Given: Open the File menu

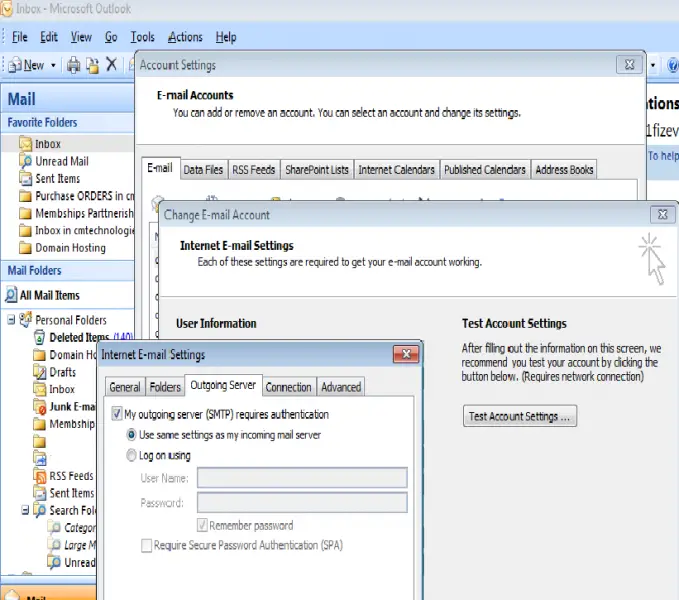Looking at the screenshot, I should [19, 37].
